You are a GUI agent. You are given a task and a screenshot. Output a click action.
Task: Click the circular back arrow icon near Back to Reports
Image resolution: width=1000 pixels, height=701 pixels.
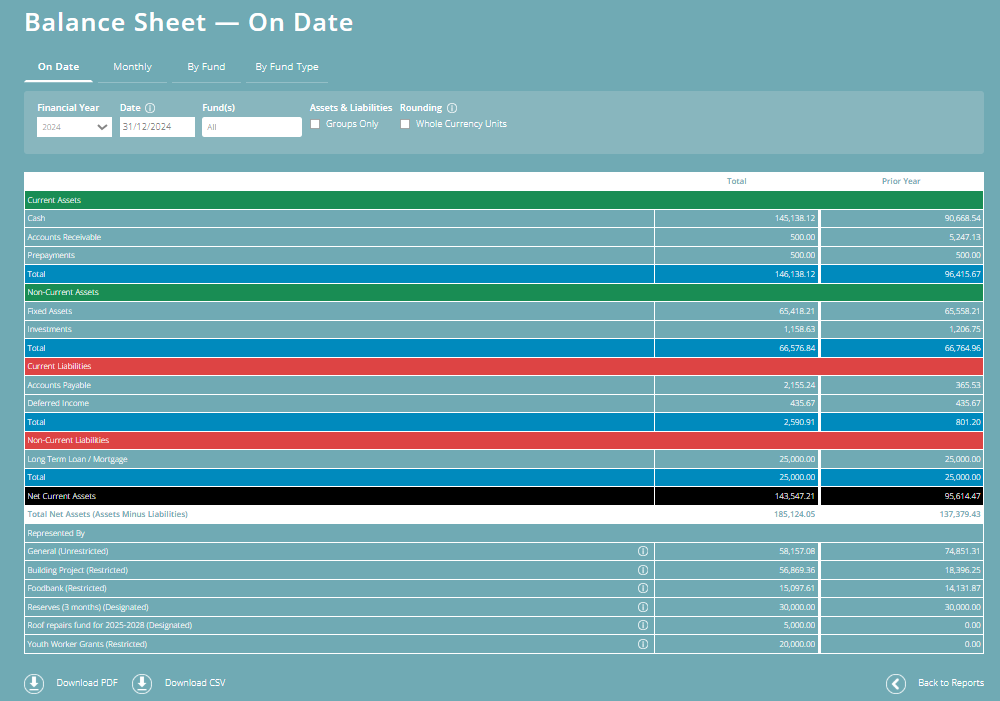(x=895, y=683)
